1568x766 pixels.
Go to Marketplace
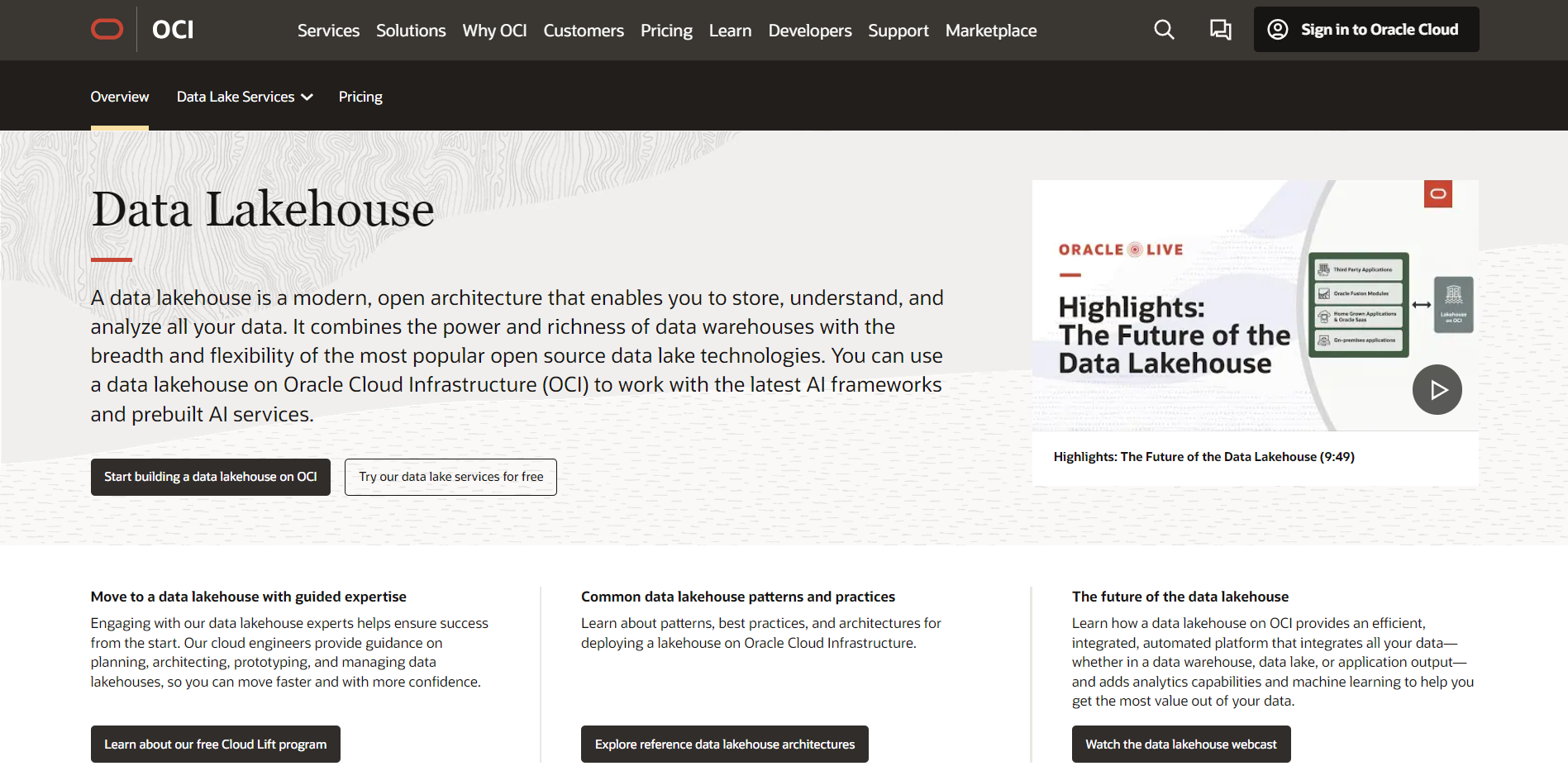point(991,31)
